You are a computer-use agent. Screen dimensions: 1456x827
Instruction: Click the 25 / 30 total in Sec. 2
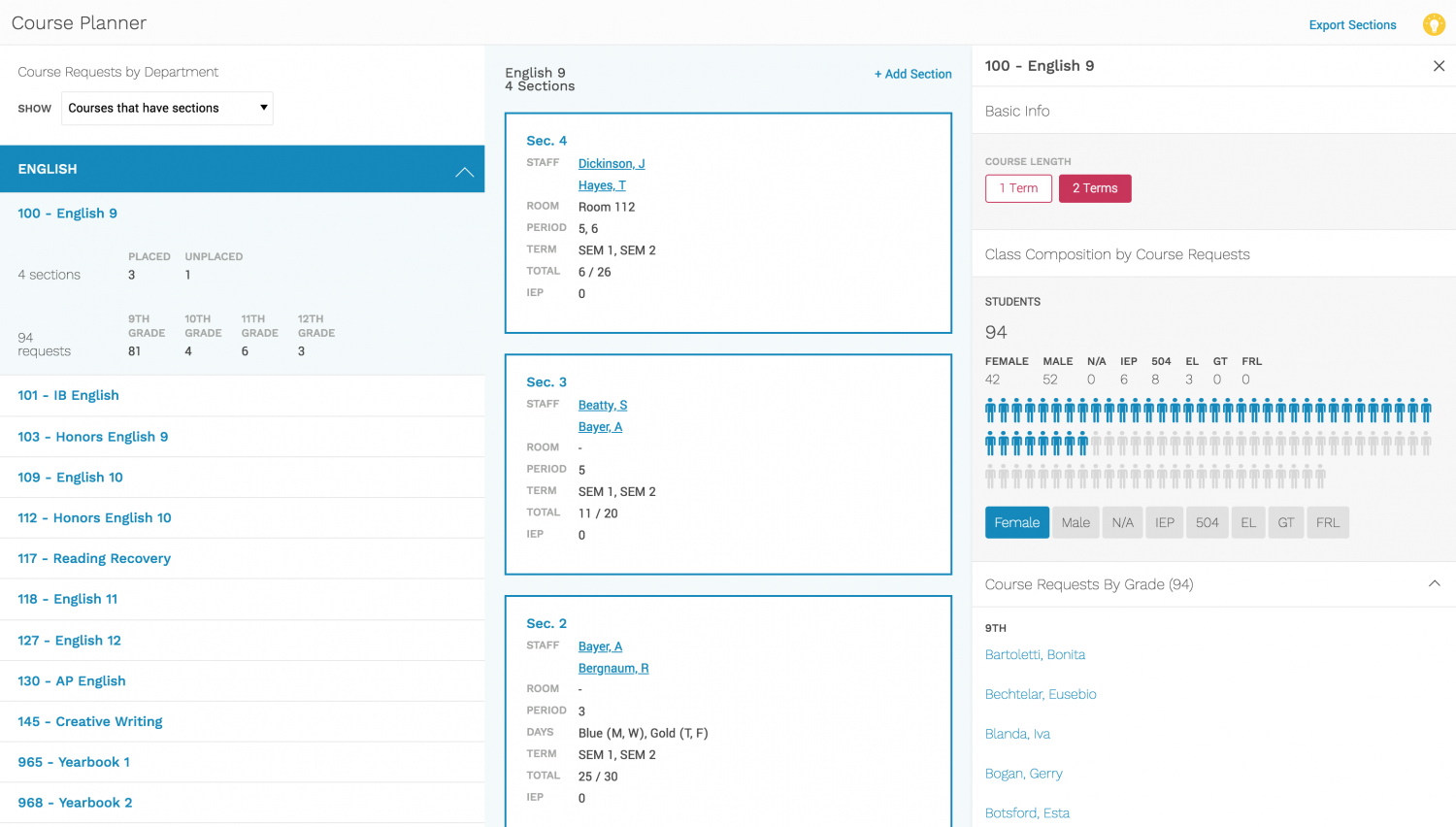(x=598, y=777)
